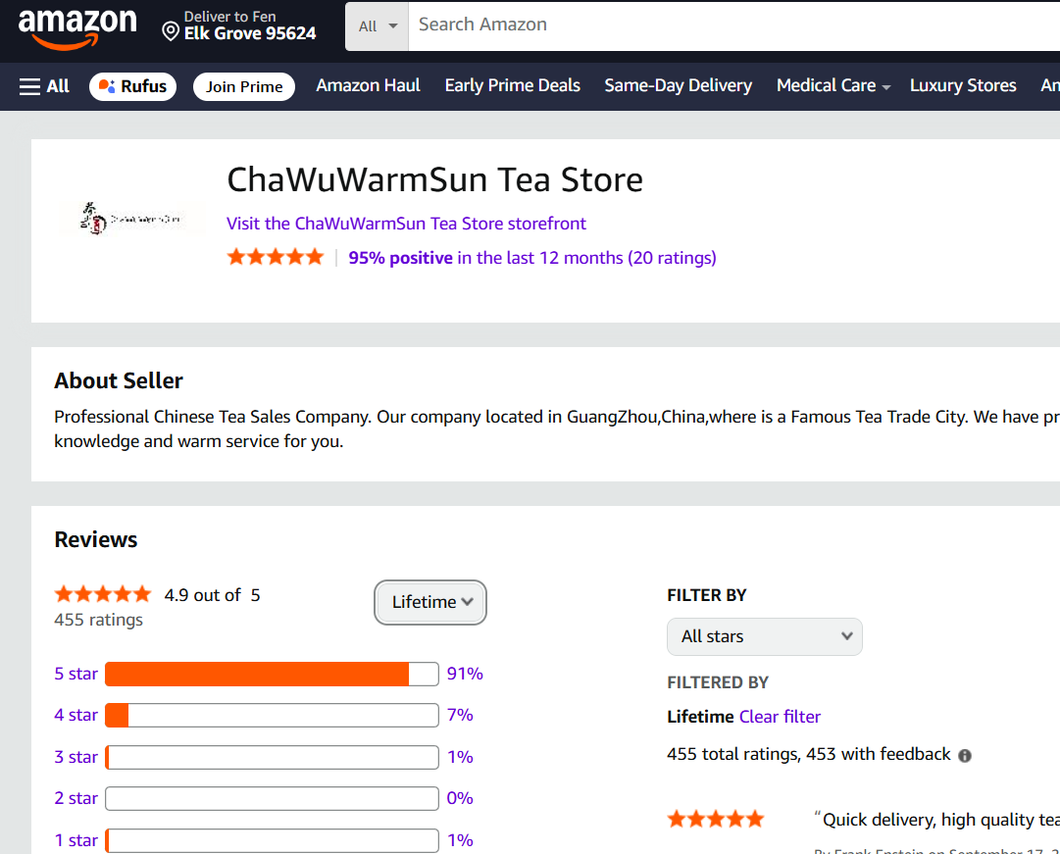Click the 5 star rating bar
The width and height of the screenshot is (1060, 854).
click(271, 674)
